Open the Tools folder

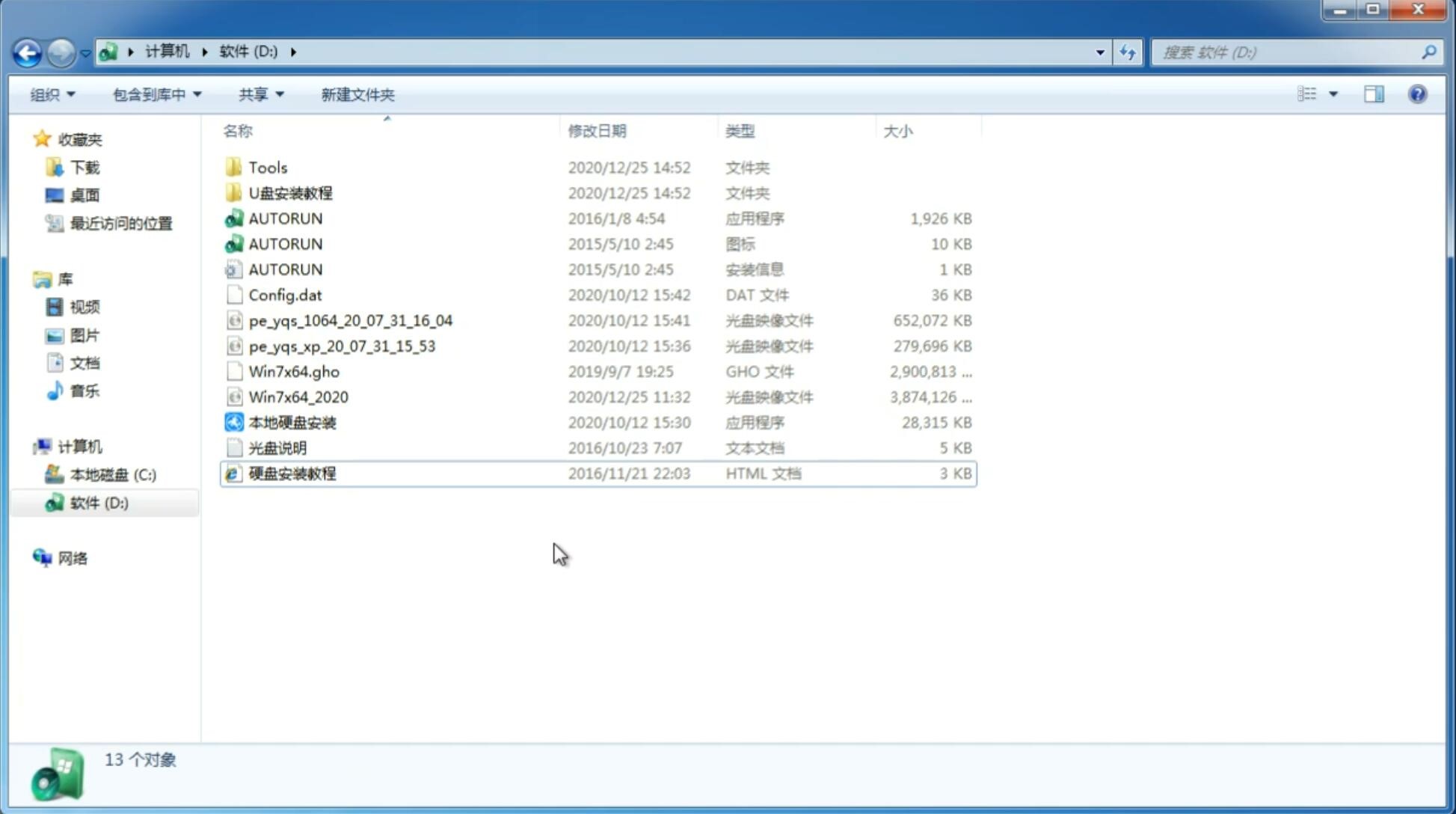click(267, 167)
